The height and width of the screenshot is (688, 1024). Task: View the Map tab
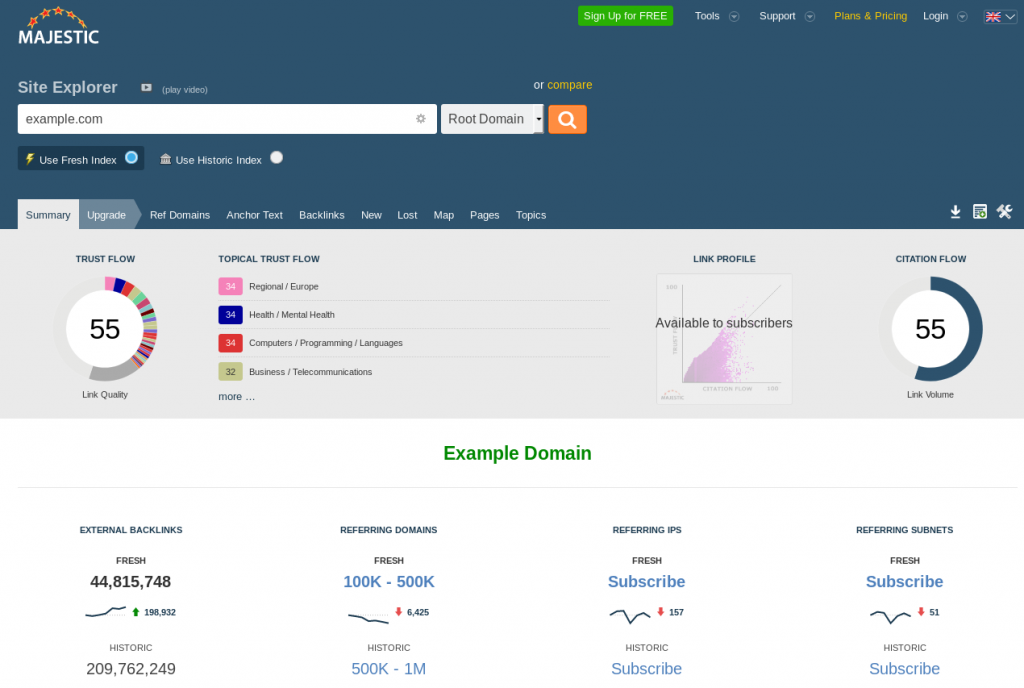pos(443,215)
